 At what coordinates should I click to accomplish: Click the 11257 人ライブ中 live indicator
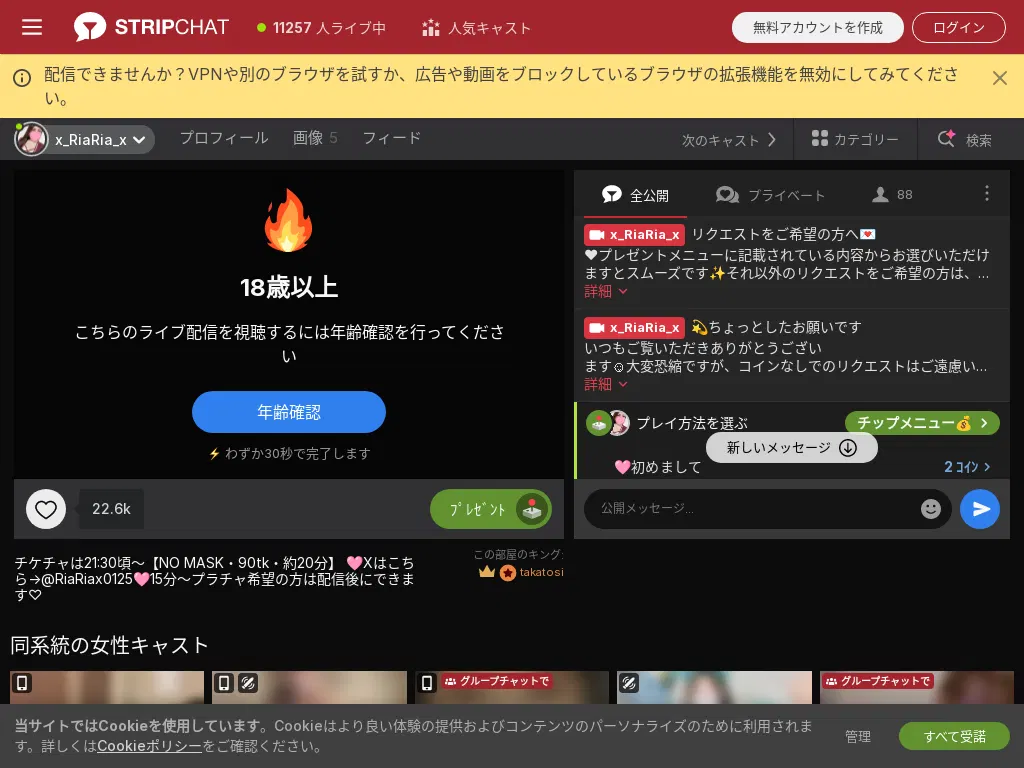tap(321, 28)
